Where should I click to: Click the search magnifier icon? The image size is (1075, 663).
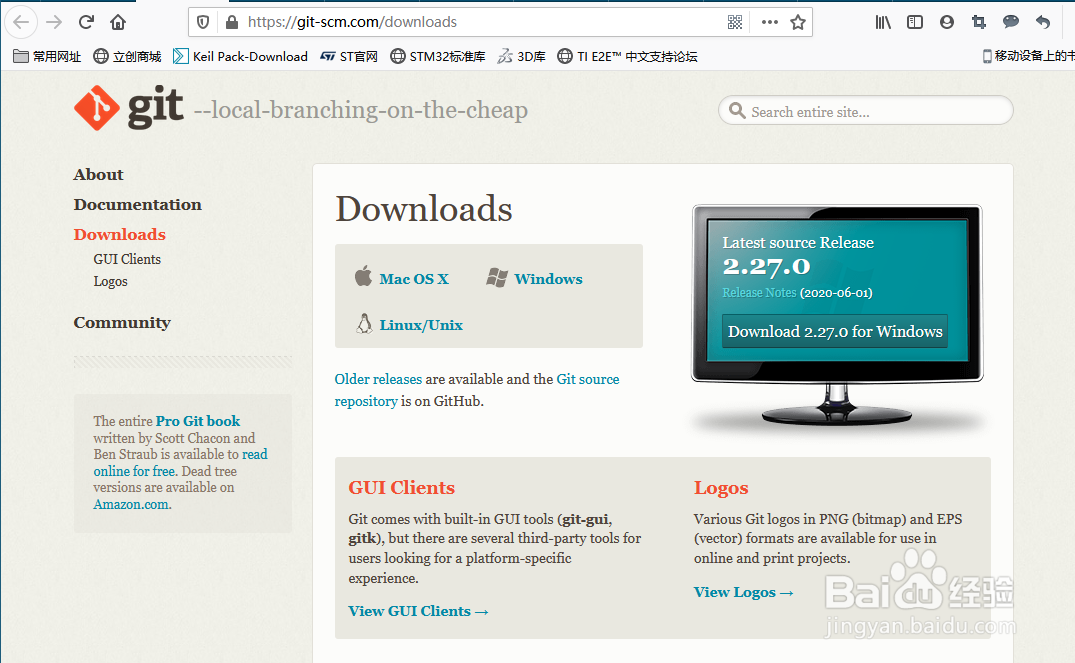pyautogui.click(x=737, y=110)
